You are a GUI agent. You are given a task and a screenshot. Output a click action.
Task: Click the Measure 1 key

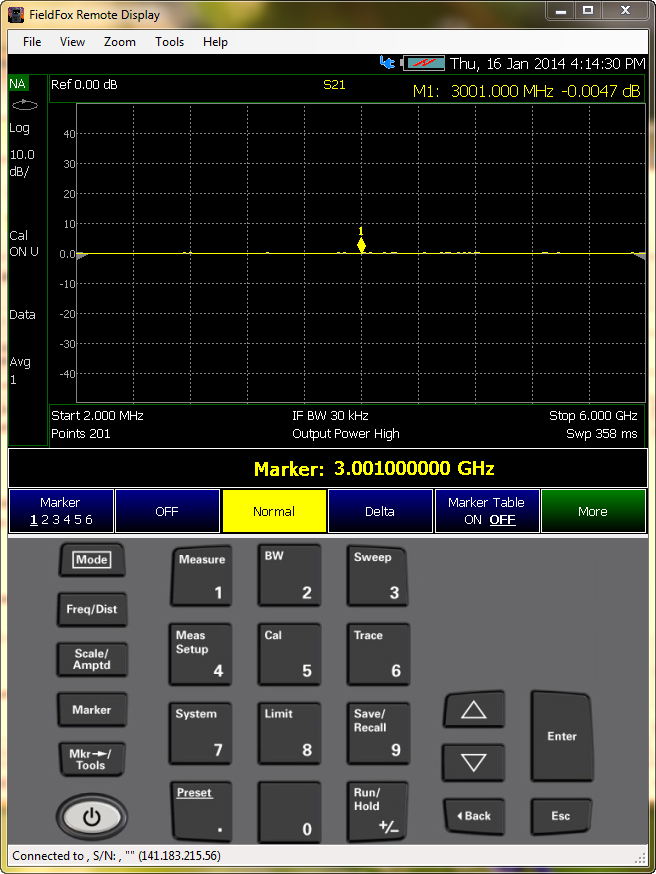click(x=201, y=576)
